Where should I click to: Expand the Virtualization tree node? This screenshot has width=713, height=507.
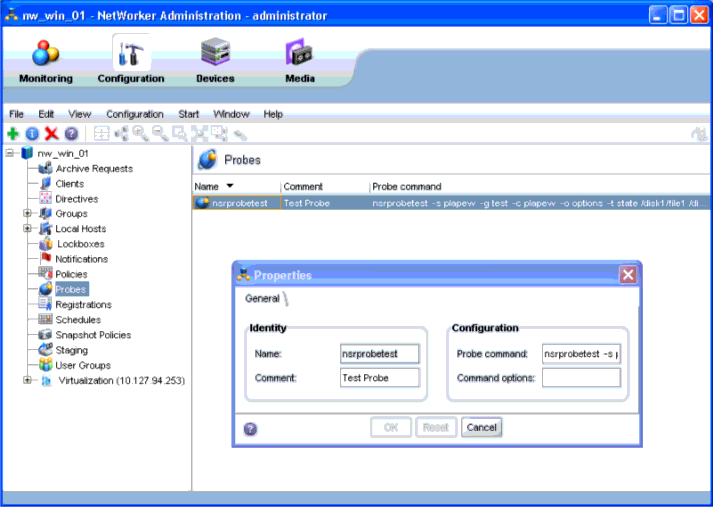click(27, 380)
